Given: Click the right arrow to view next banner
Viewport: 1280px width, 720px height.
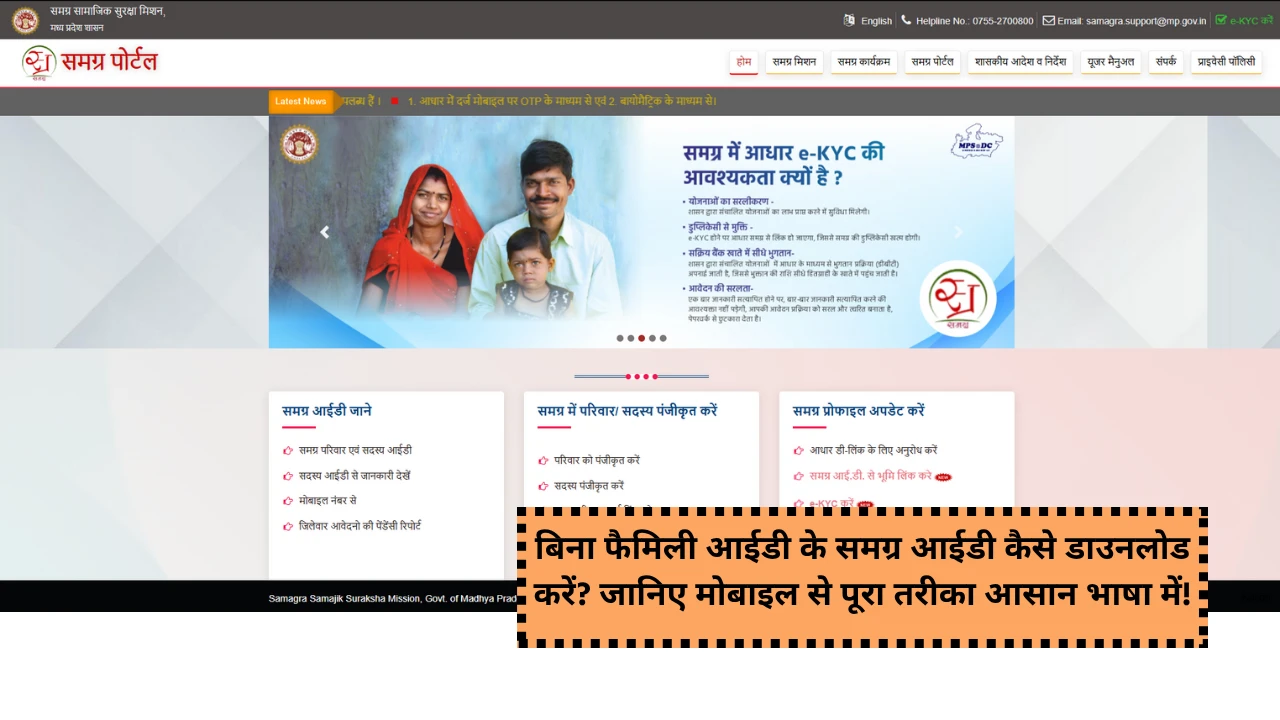Looking at the screenshot, I should 958,232.
